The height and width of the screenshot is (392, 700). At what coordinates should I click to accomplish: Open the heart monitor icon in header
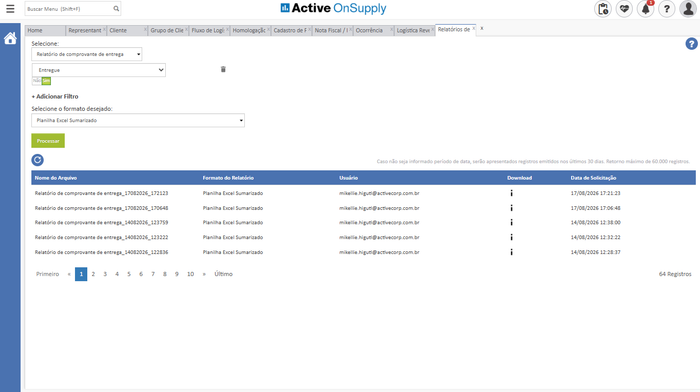pyautogui.click(x=624, y=8)
